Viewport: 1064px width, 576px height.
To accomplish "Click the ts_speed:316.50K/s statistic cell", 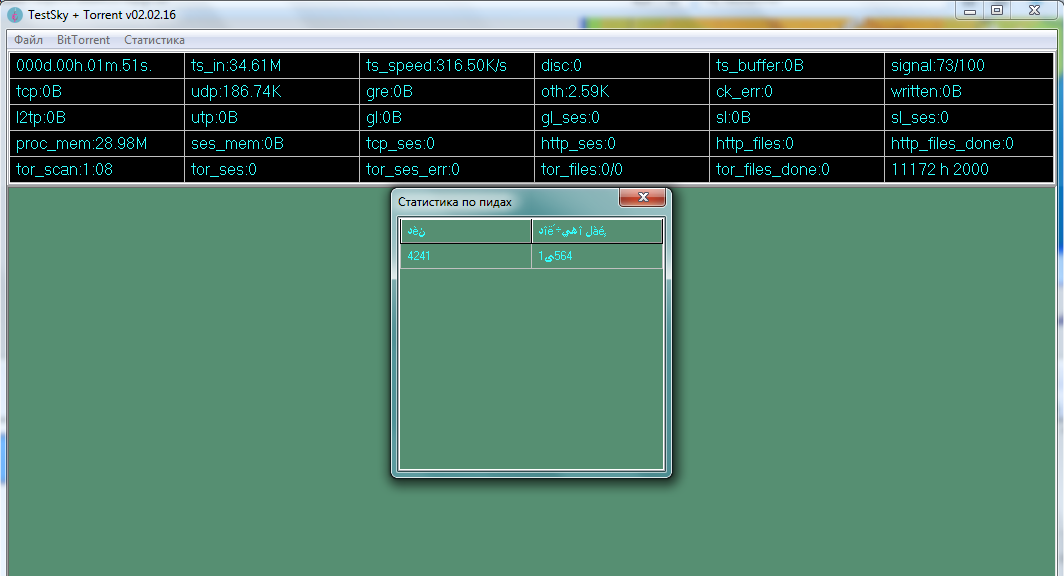I will click(x=446, y=66).
